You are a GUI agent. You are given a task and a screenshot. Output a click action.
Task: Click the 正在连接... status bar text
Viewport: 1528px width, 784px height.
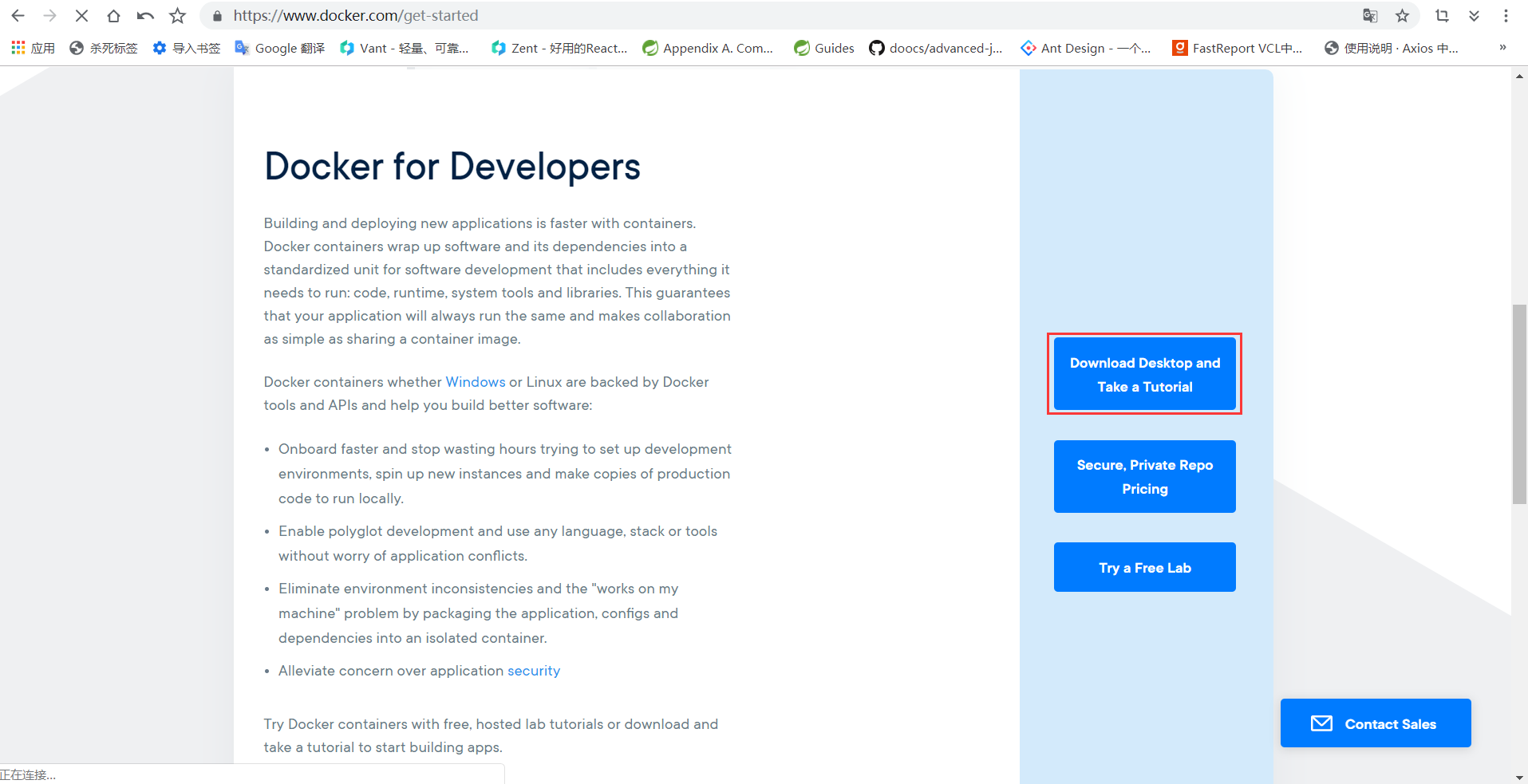[28, 774]
